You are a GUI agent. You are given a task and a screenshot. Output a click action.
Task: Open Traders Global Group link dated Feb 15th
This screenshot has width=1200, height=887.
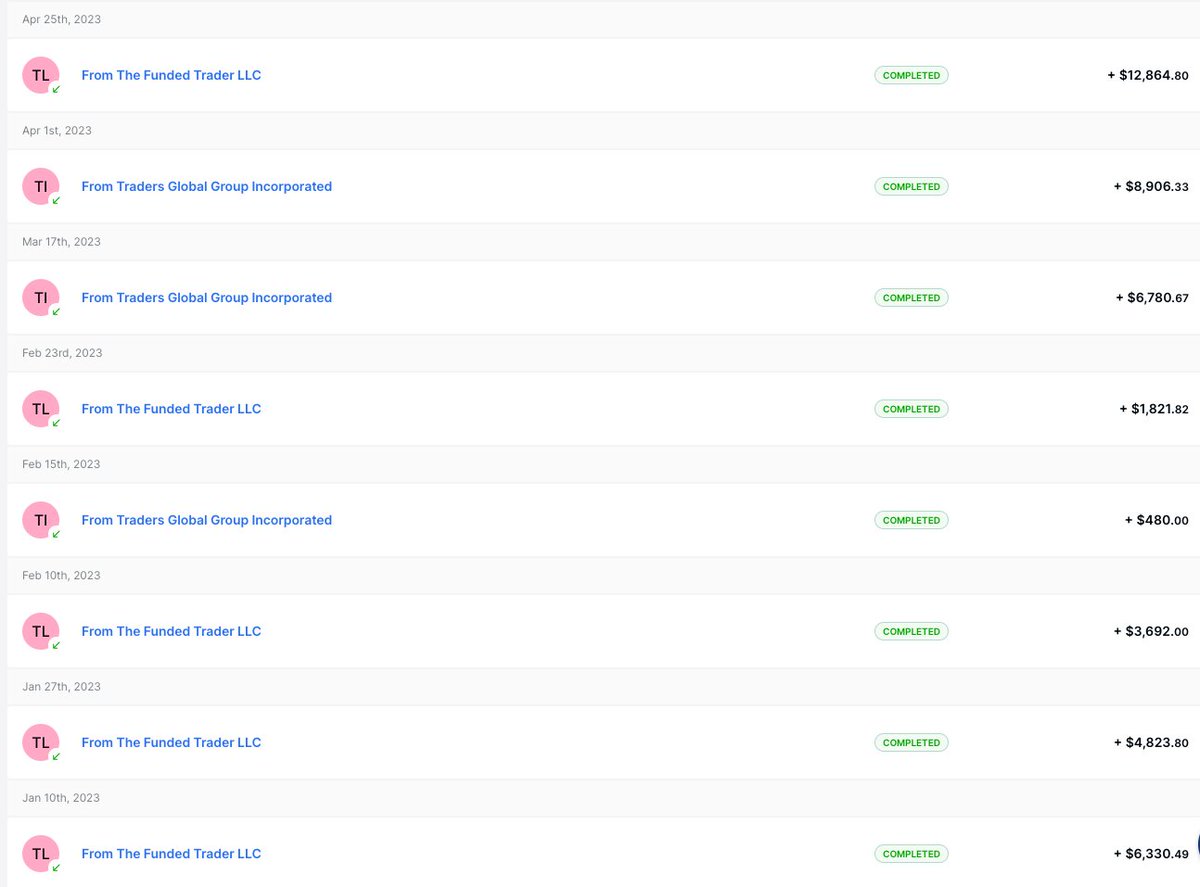[206, 520]
